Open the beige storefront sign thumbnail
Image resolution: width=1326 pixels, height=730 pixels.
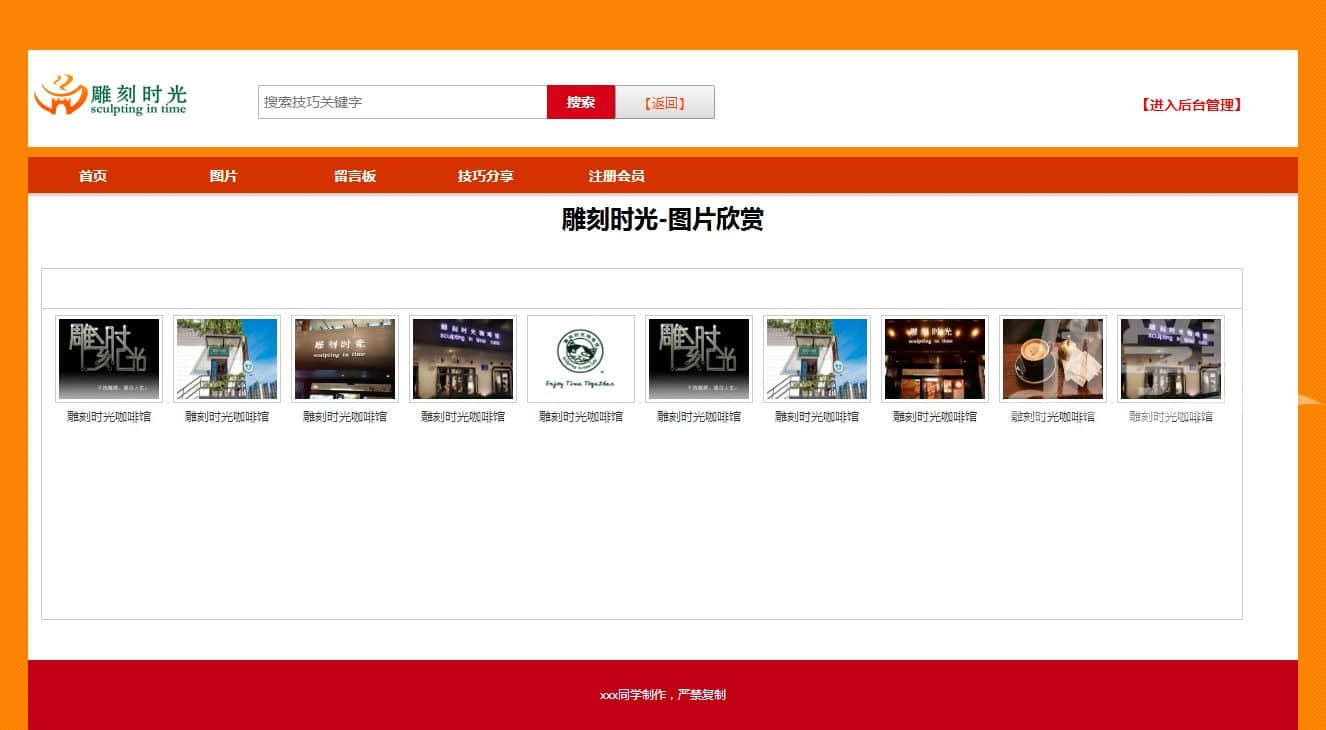pyautogui.click(x=345, y=359)
